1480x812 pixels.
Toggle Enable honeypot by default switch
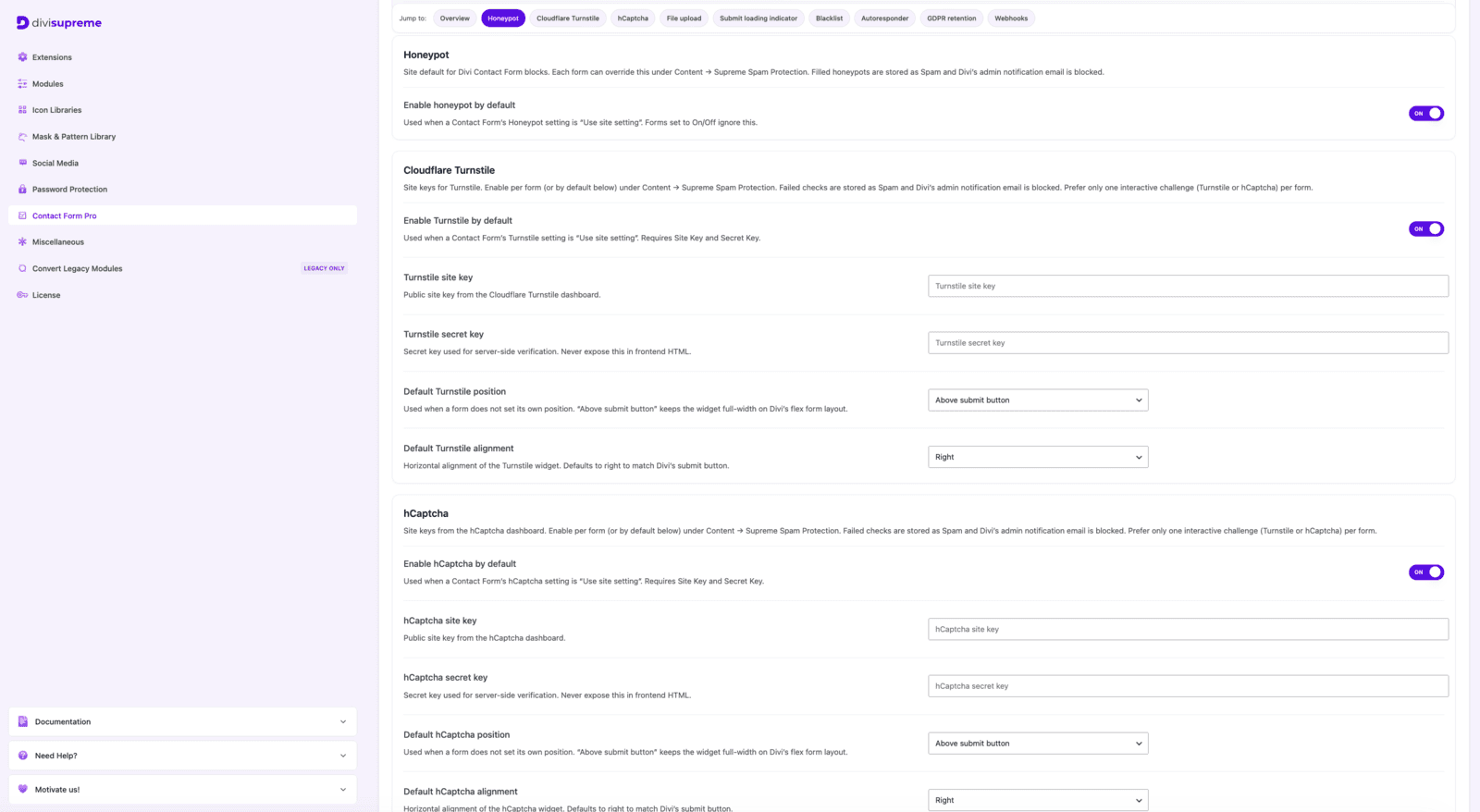point(1426,113)
